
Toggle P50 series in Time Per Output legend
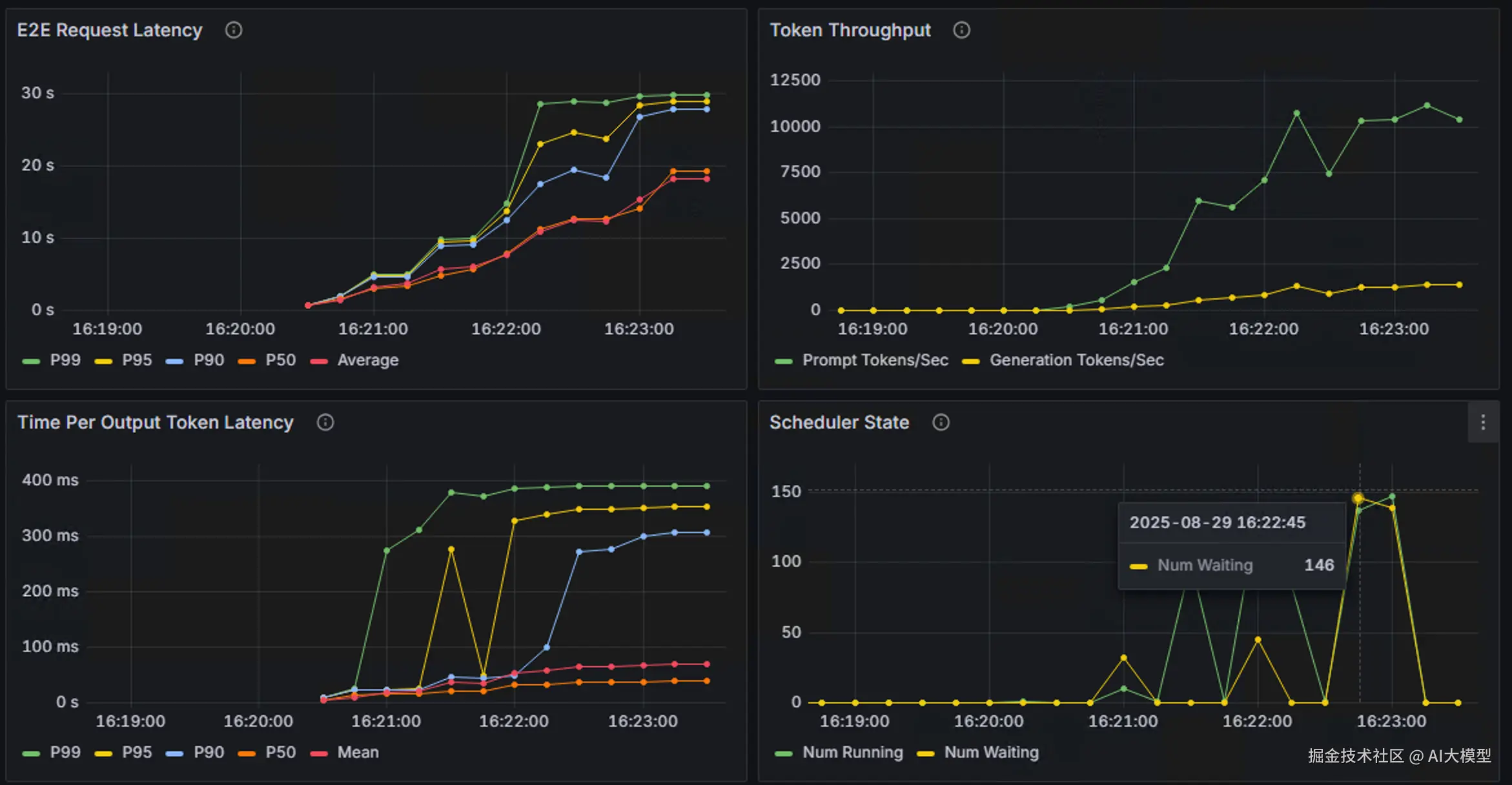(280, 753)
